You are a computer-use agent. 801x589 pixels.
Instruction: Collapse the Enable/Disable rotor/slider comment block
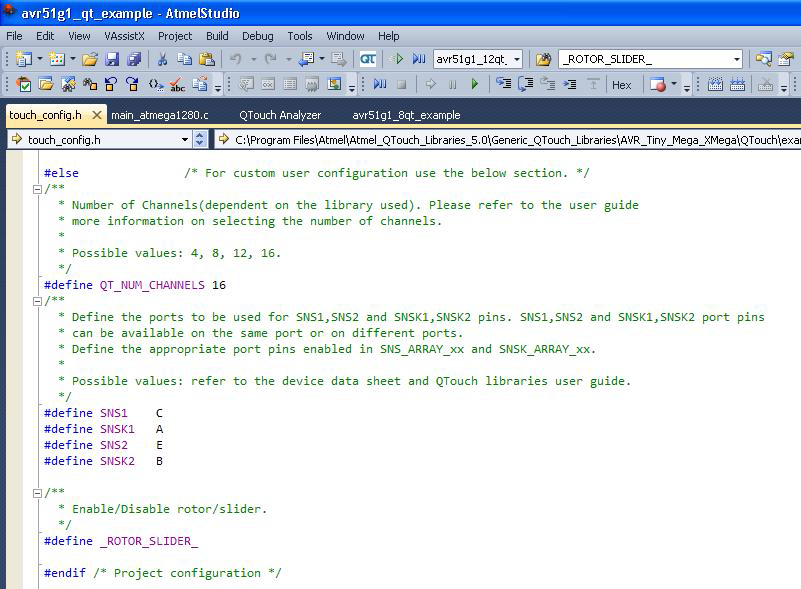(x=37, y=493)
